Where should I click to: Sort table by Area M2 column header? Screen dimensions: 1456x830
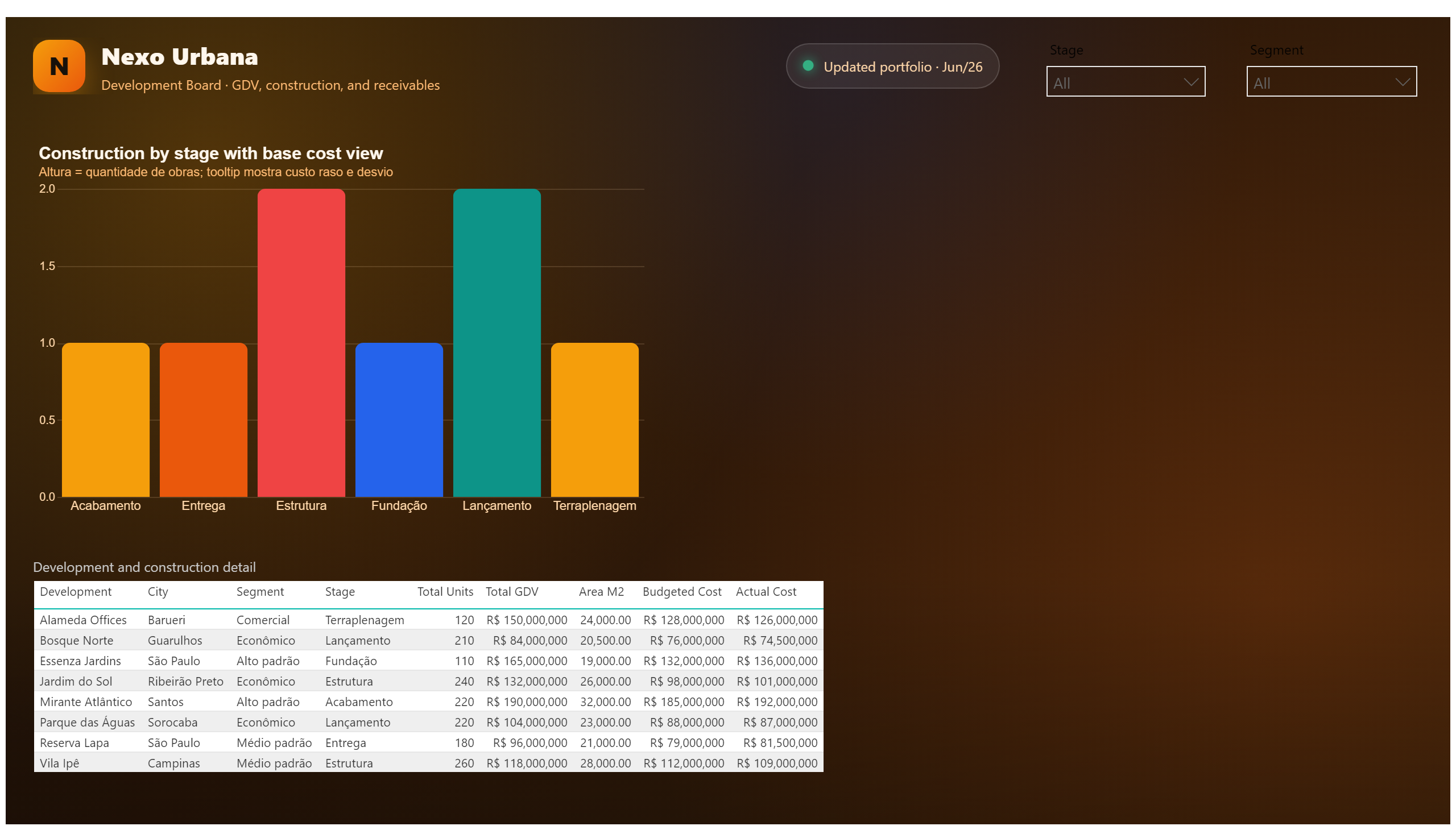tap(601, 592)
